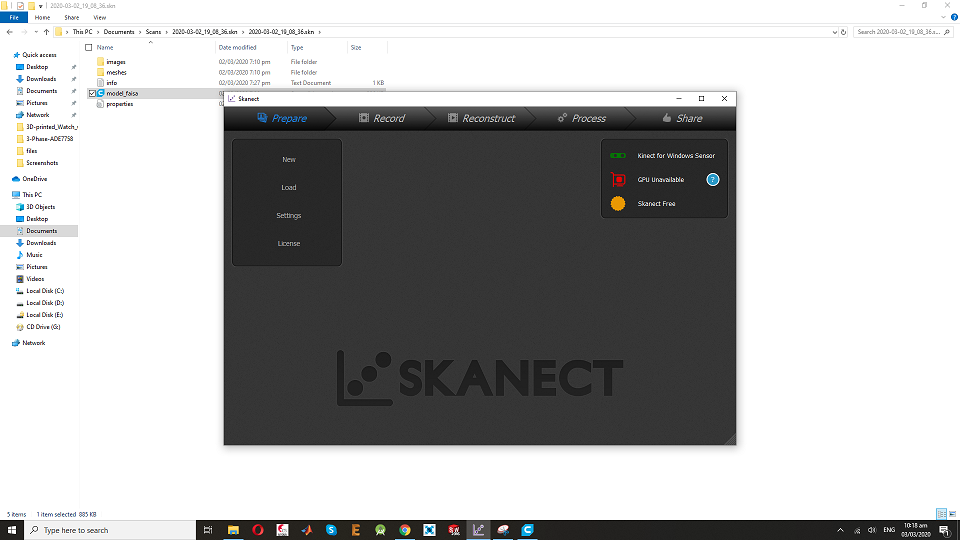This screenshot has width=960, height=540.
Task: Select the info text document
Action: tap(111, 83)
